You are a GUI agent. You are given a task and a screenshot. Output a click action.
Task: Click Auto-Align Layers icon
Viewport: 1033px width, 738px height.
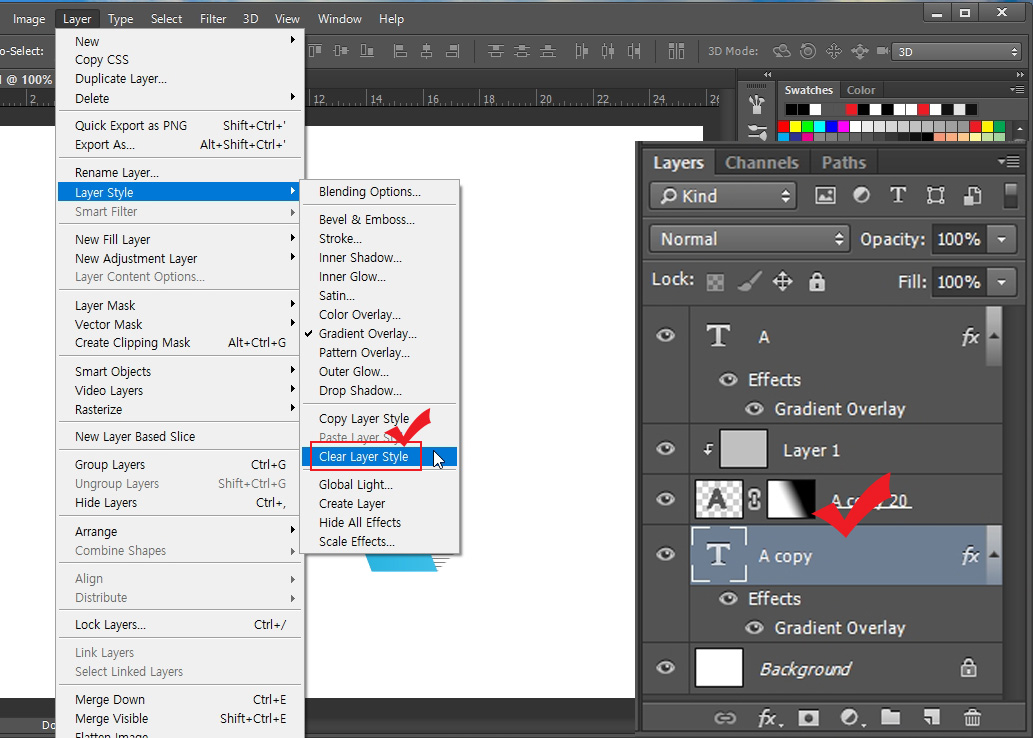(676, 51)
